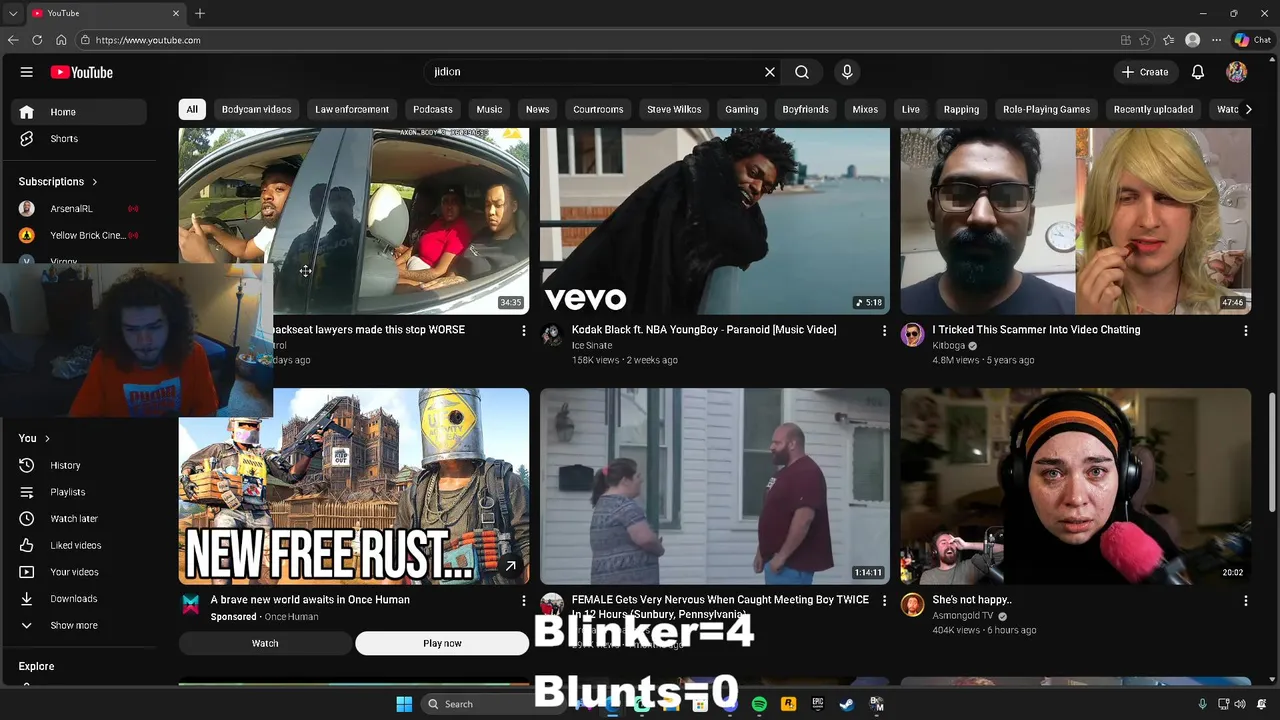Open the Kodak Black Paranoid thumbnail
The image size is (1280, 720).
coord(715,221)
